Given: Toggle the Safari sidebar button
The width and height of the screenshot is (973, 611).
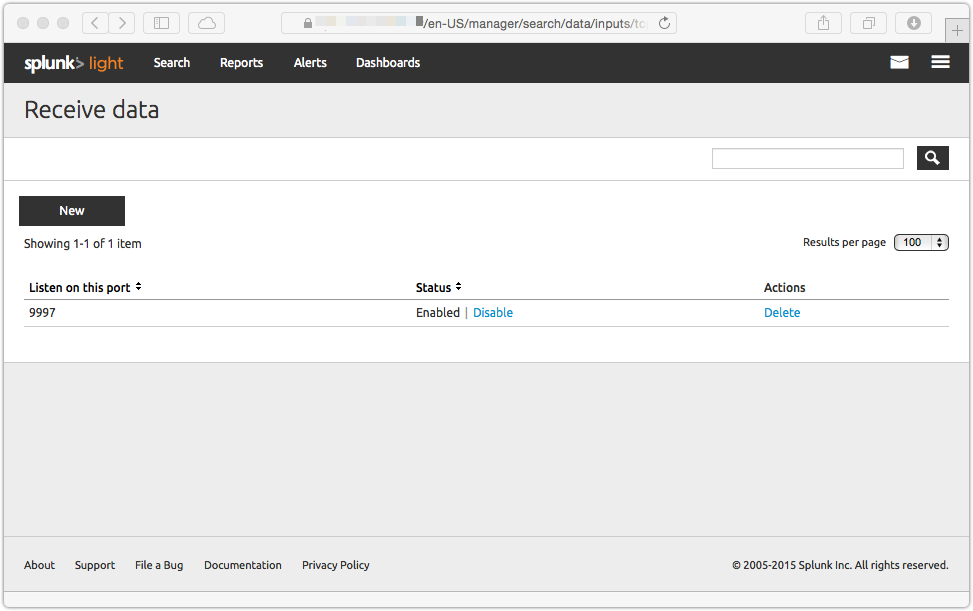Looking at the screenshot, I should [x=161, y=23].
